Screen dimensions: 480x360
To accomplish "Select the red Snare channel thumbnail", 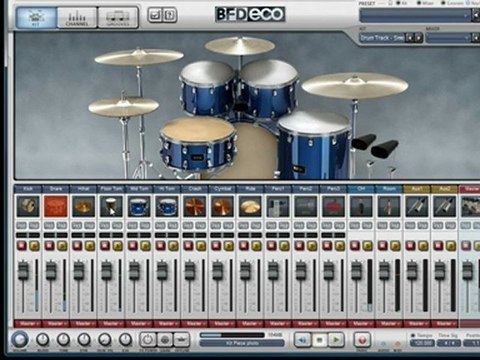I will pyautogui.click(x=56, y=206).
